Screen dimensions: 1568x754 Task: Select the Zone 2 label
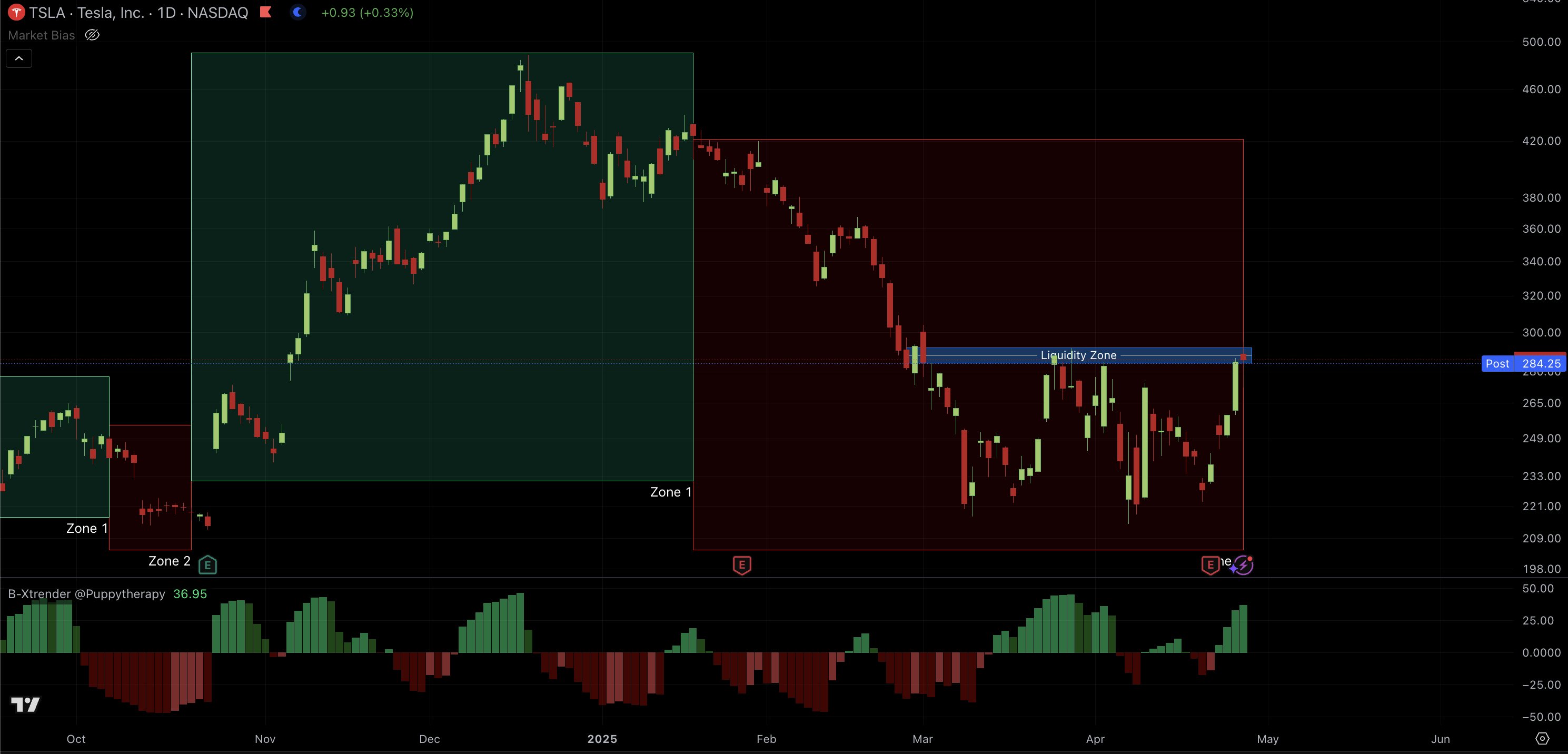coord(169,561)
